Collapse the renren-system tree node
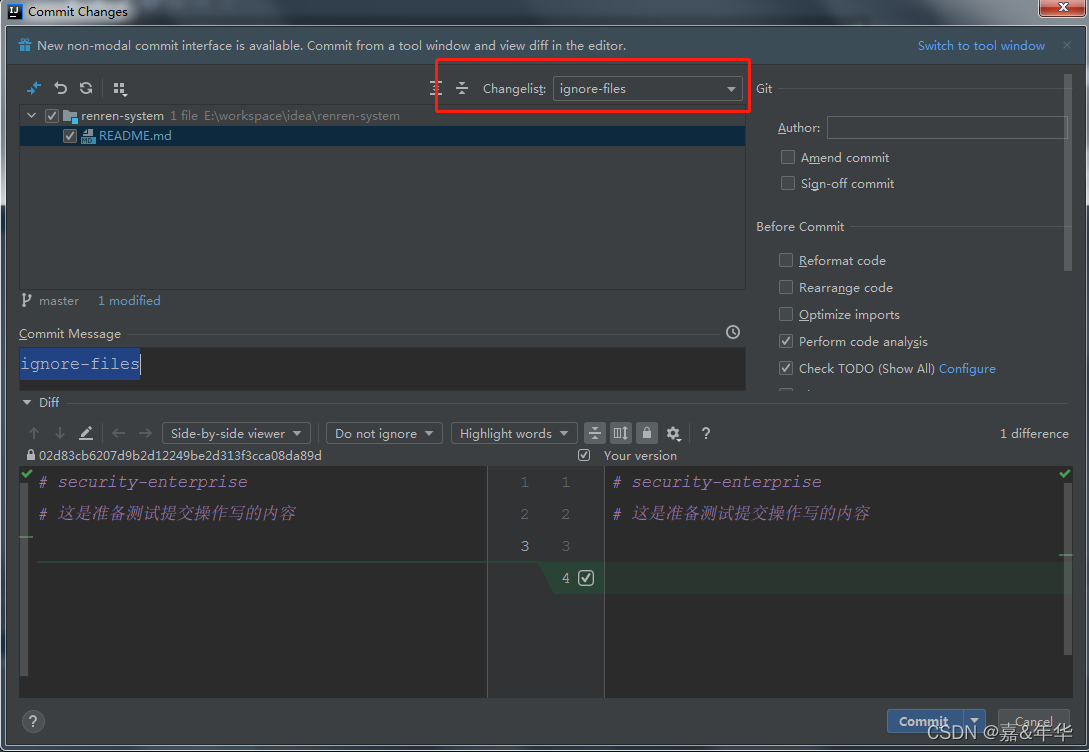1089x752 pixels. click(x=31, y=115)
